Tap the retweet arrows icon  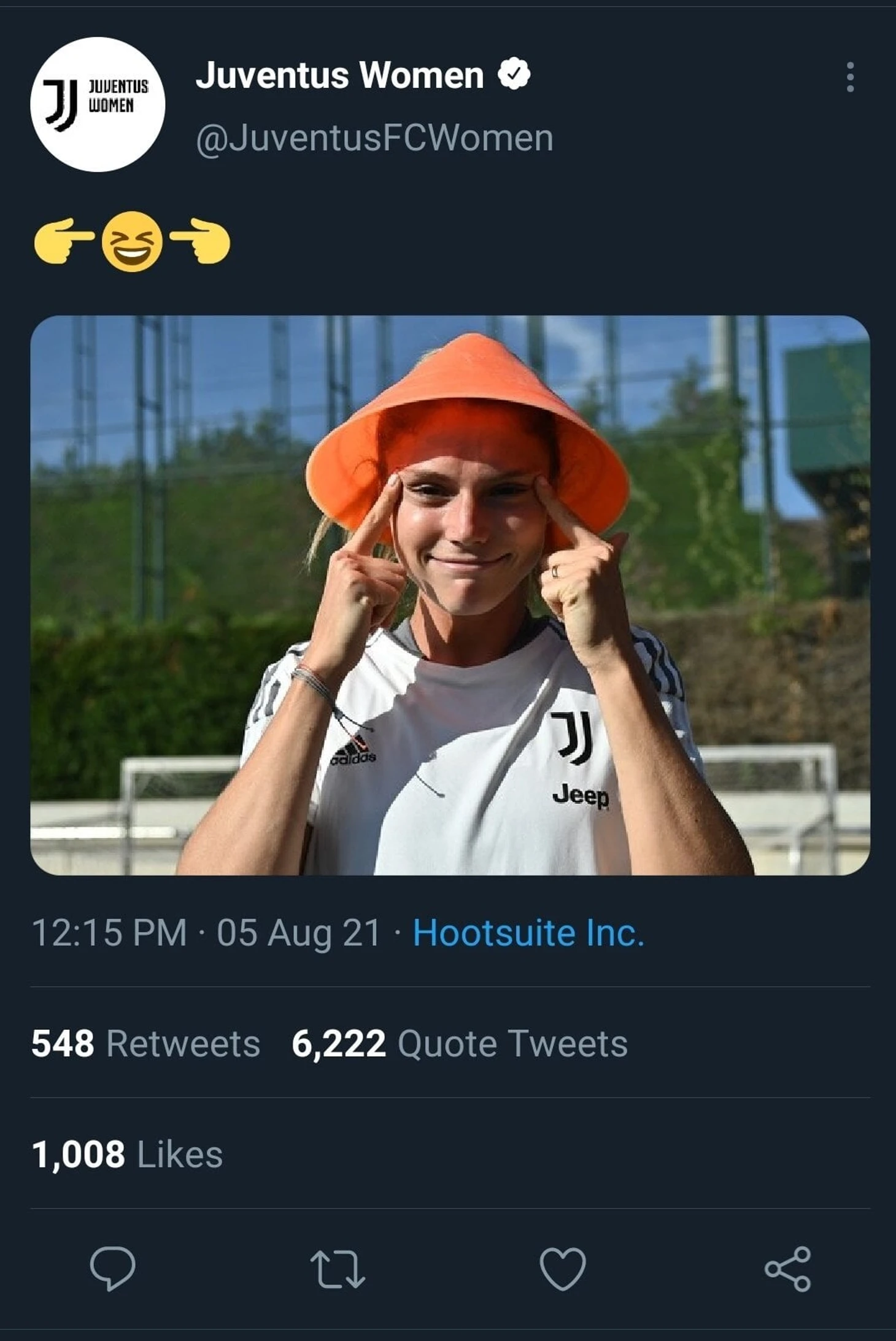coord(338,1269)
